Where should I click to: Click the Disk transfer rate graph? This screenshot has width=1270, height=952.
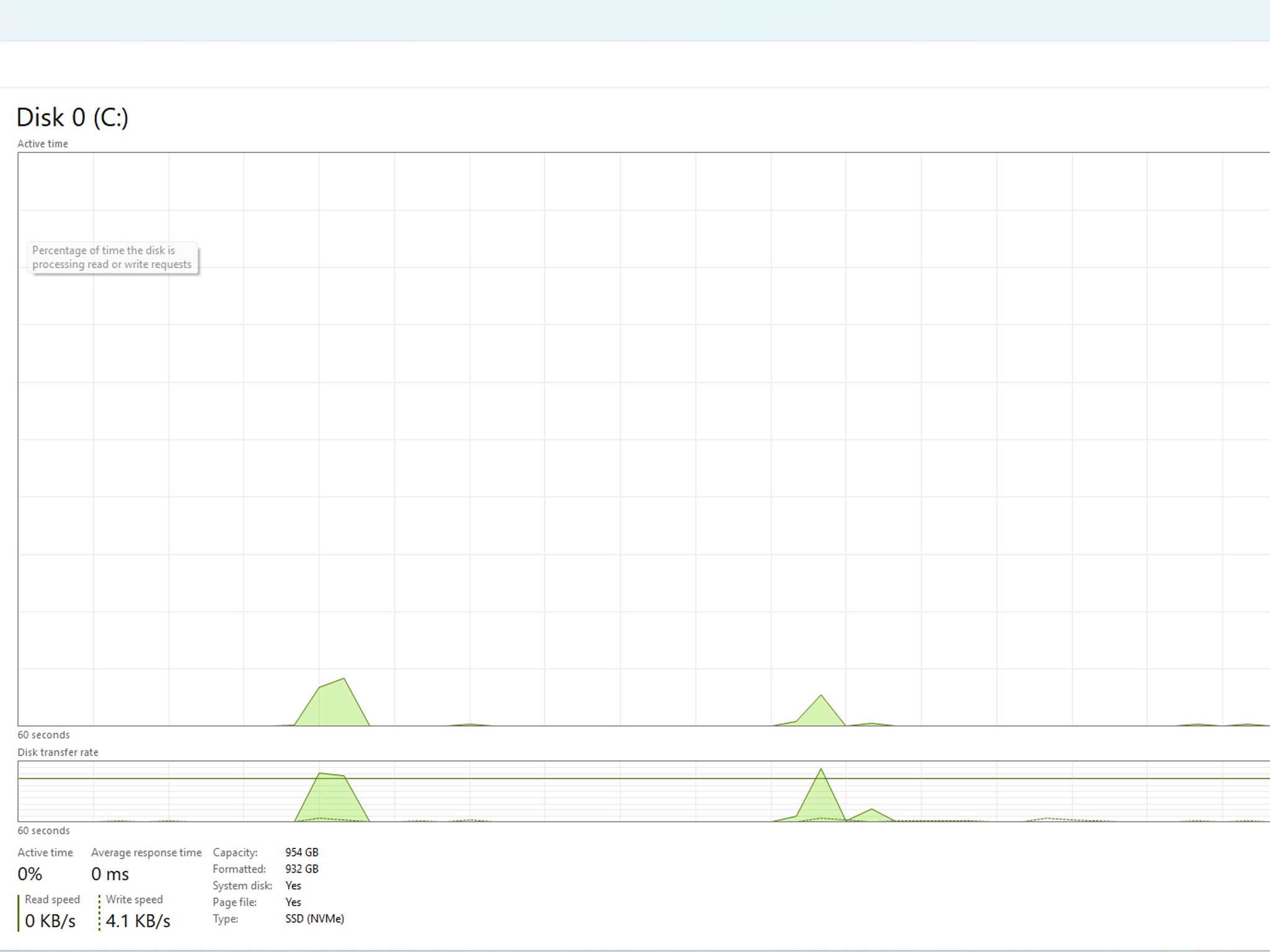tap(644, 791)
